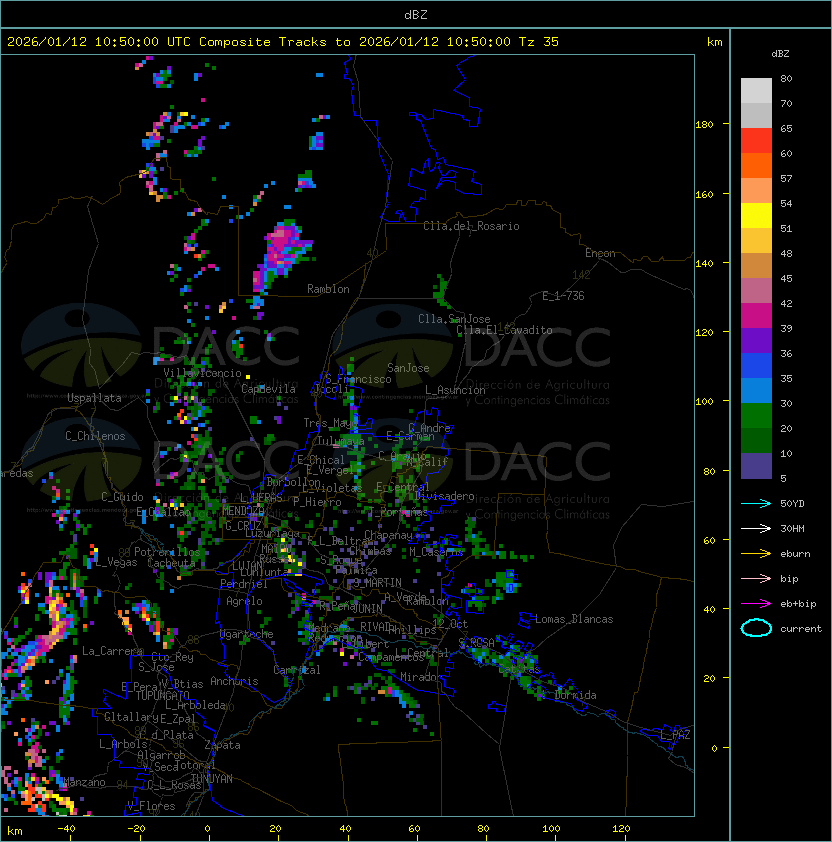
Task: Click the E_1-736 map label
Action: coord(563,296)
